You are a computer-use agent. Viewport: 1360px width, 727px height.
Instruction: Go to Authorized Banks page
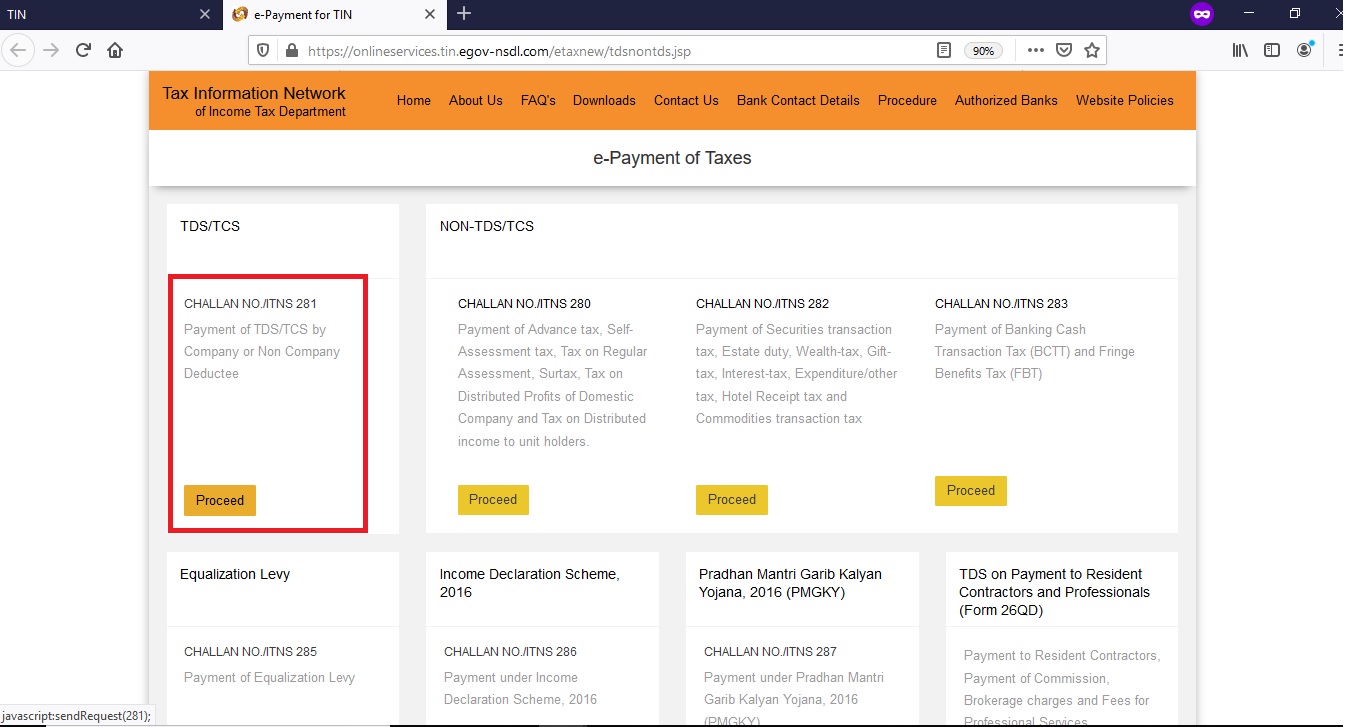tap(1006, 100)
